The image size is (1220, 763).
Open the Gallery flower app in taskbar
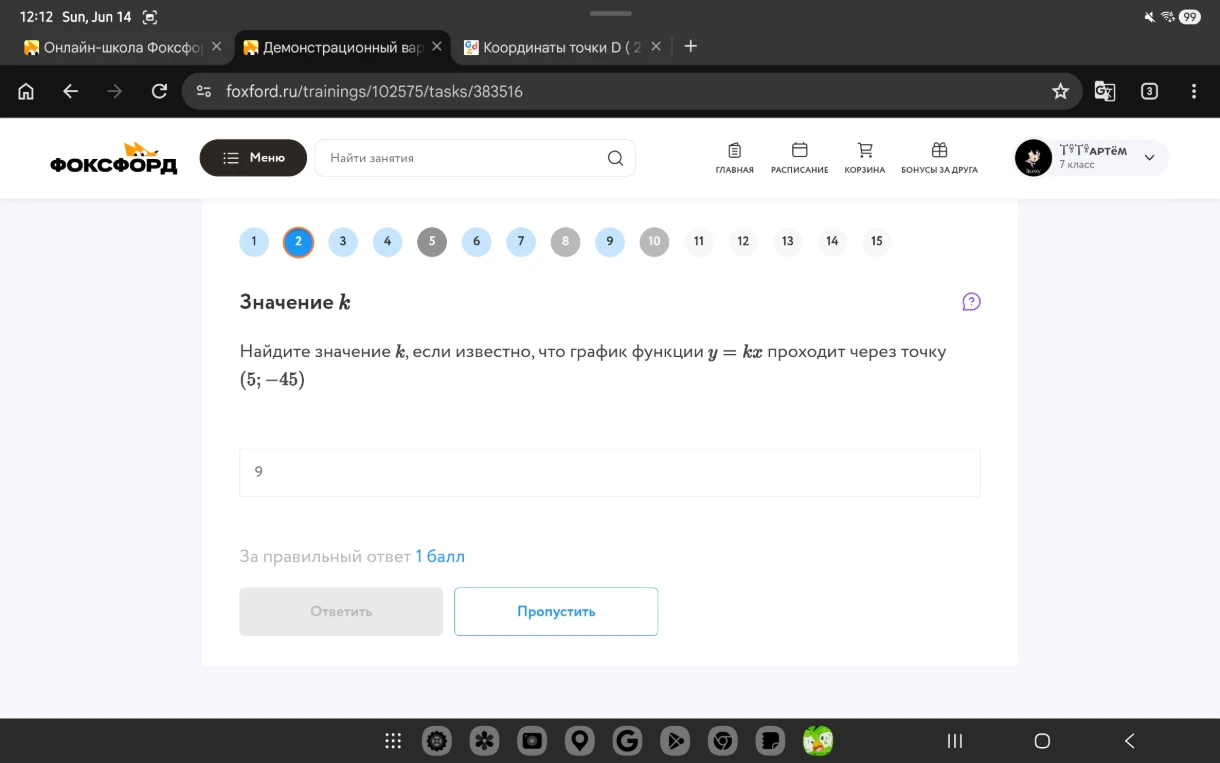pos(485,741)
